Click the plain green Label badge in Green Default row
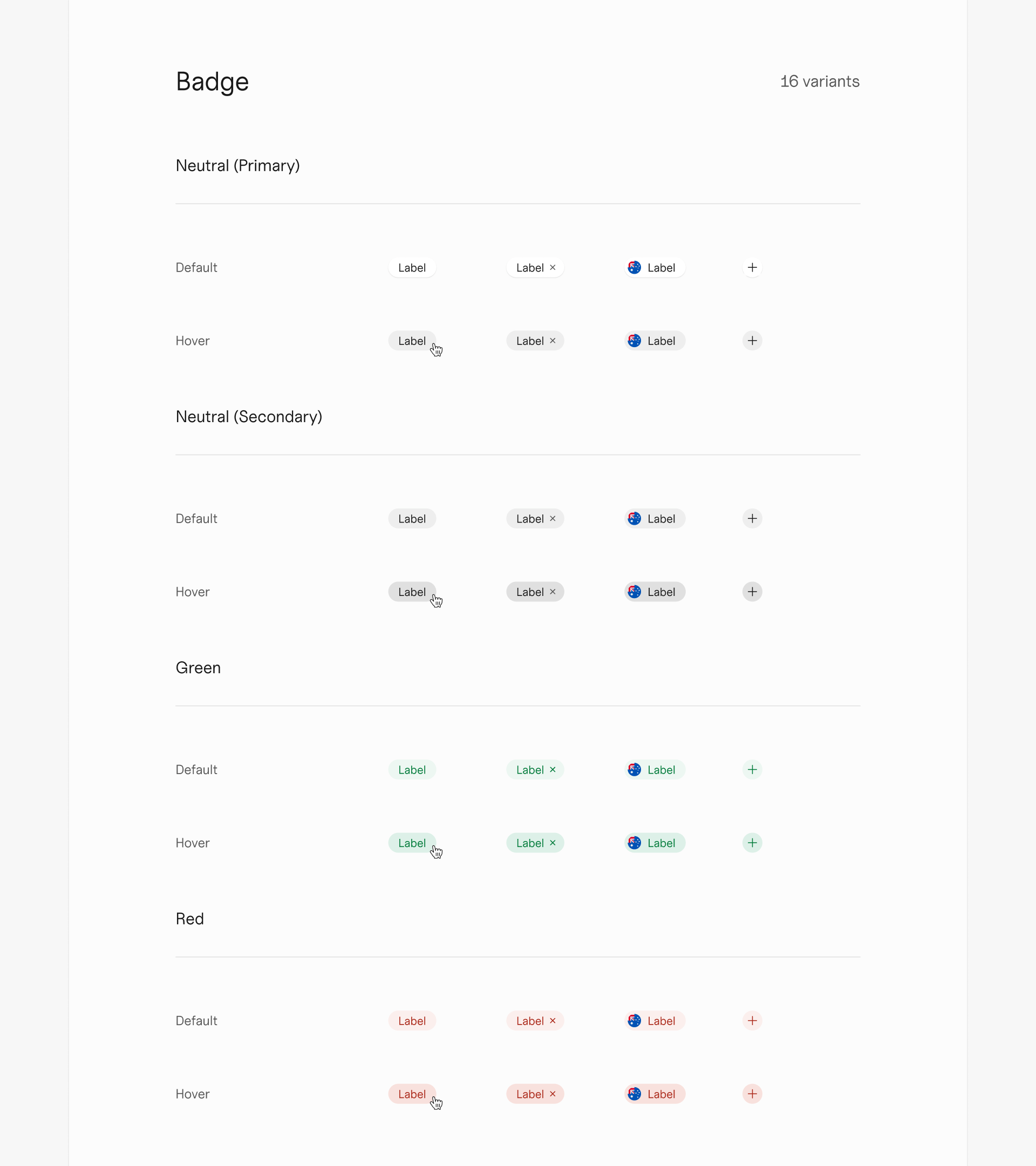This screenshot has width=1036, height=1166. 412,770
